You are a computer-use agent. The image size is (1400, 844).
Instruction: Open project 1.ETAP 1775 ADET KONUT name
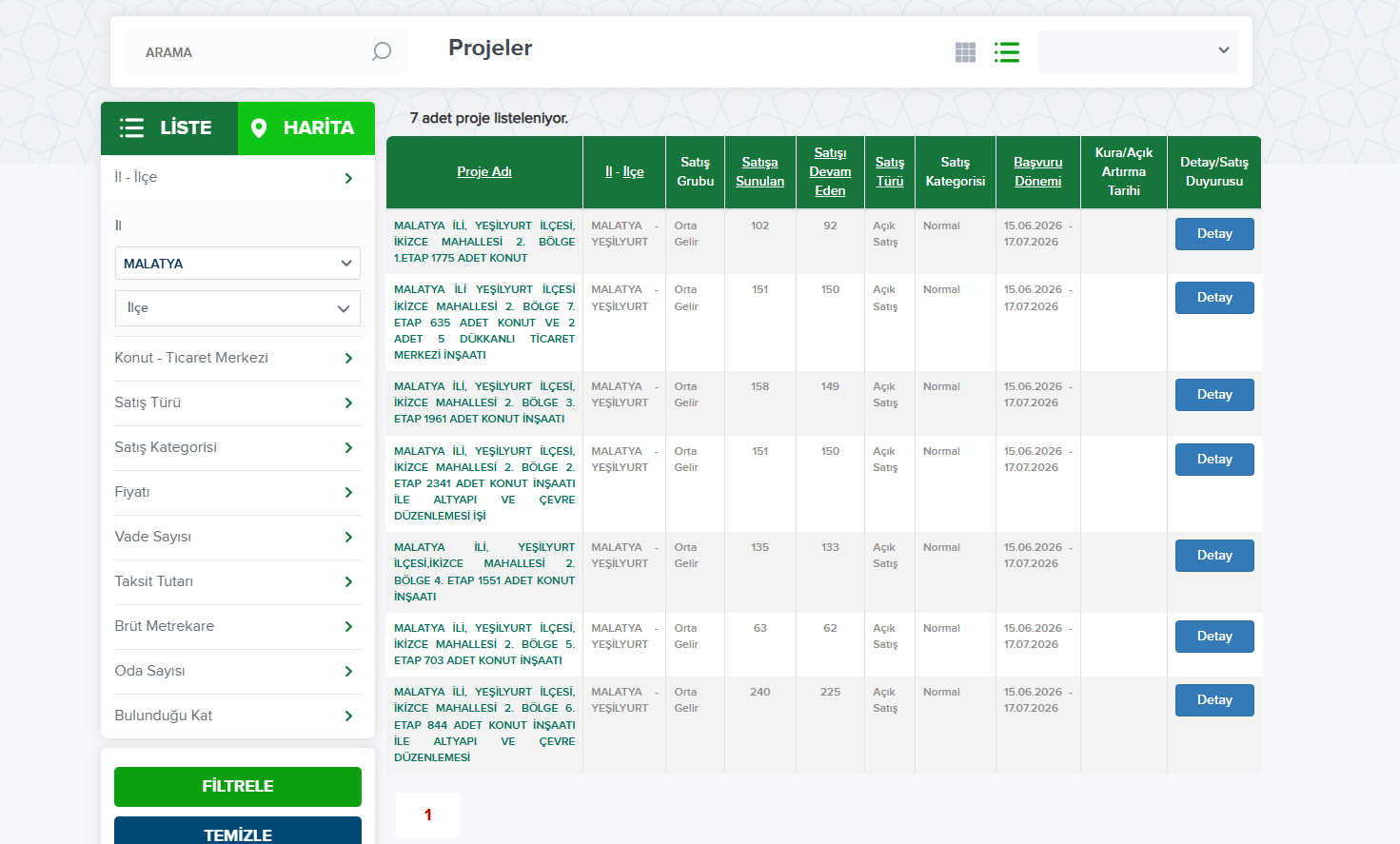pos(484,242)
